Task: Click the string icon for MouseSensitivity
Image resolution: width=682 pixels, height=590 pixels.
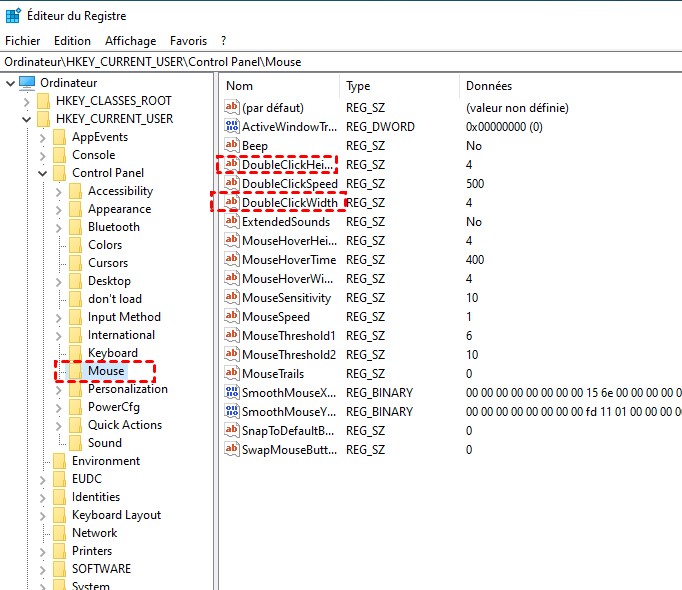Action: click(x=231, y=297)
